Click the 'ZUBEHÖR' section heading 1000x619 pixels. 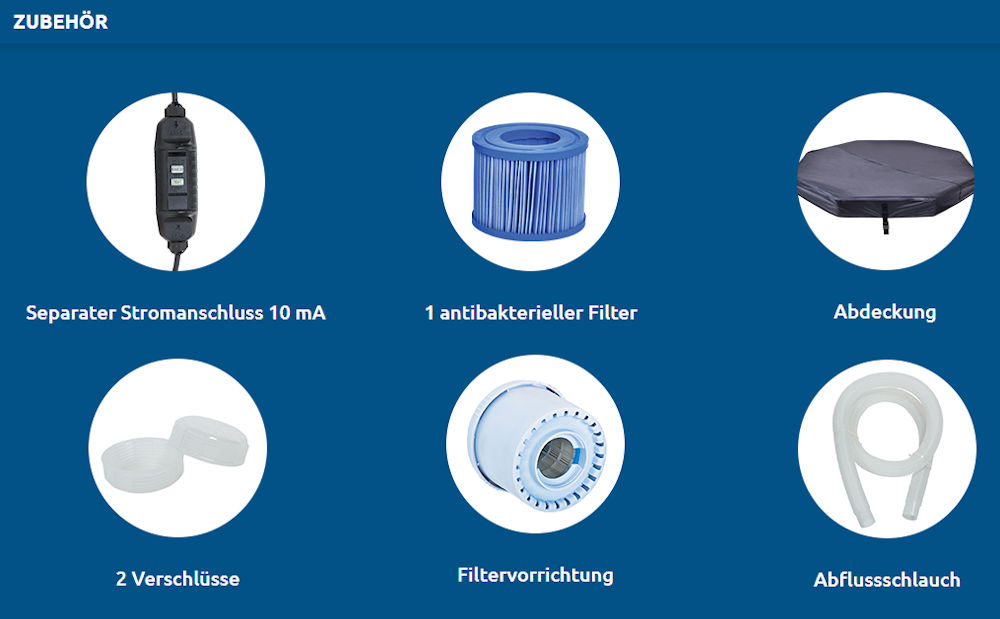click(x=61, y=22)
